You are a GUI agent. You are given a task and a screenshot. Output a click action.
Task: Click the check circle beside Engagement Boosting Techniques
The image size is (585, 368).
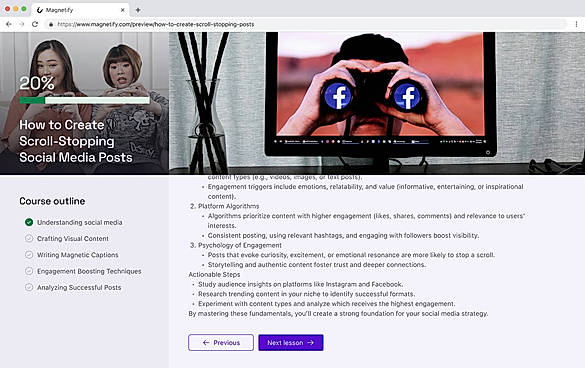29,271
